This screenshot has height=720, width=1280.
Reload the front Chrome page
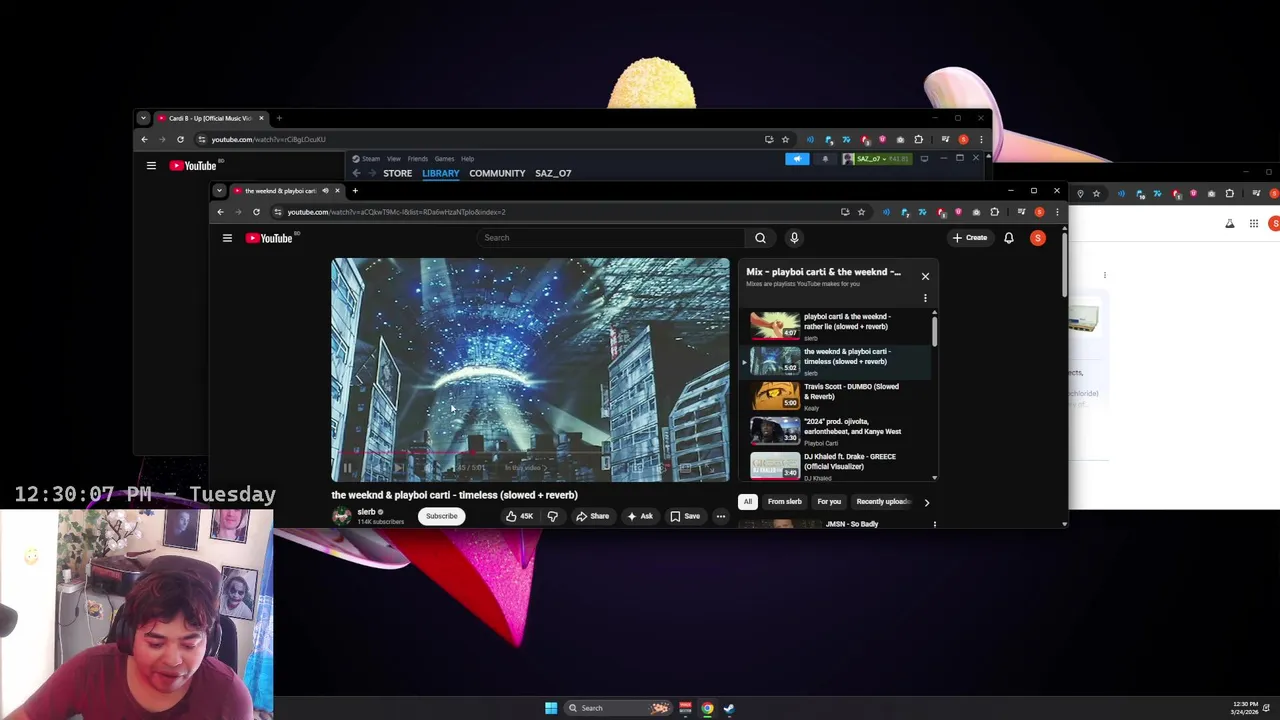[x=256, y=212]
